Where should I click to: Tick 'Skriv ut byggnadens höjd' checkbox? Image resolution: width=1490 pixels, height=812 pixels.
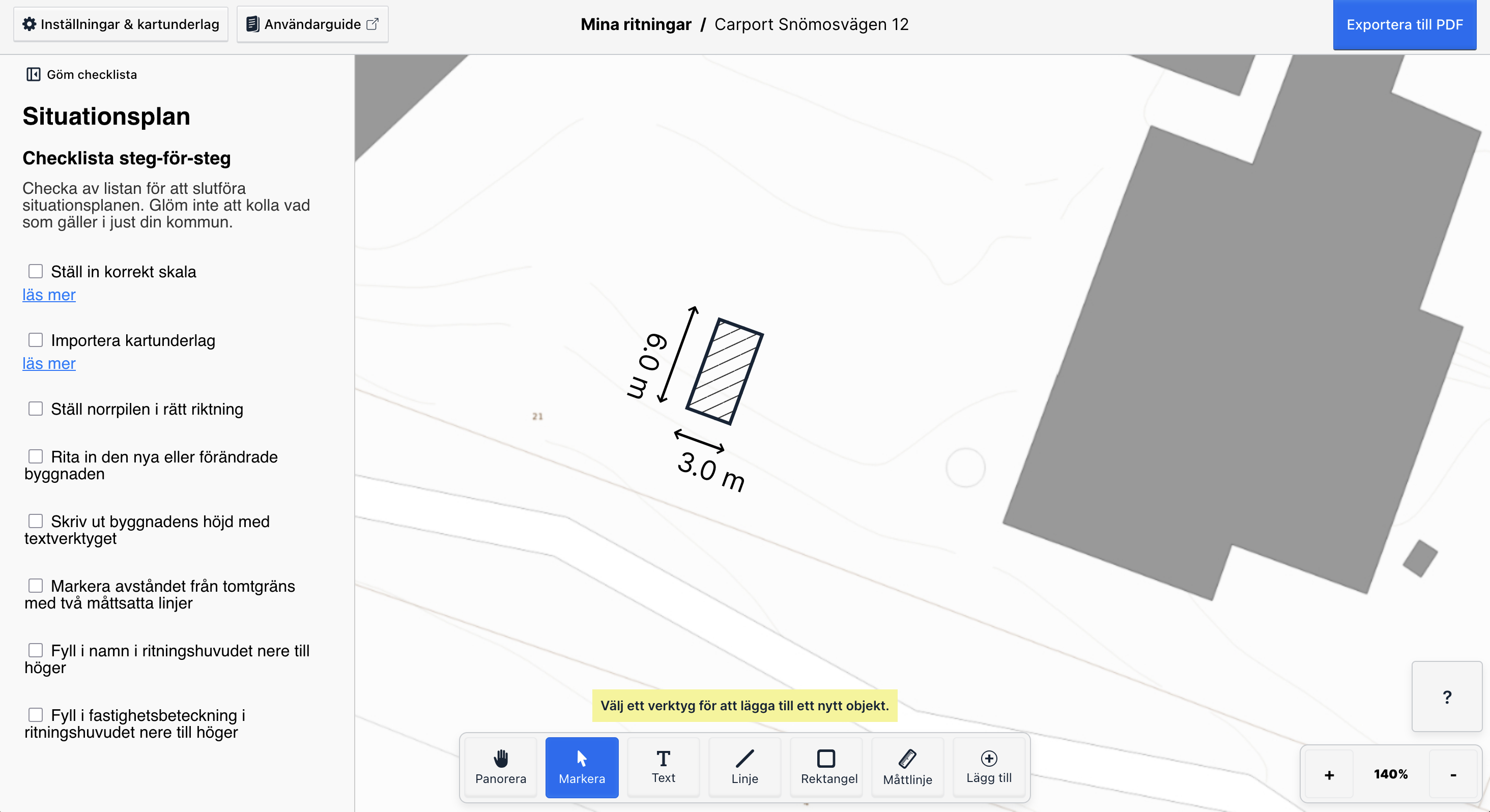click(x=36, y=521)
